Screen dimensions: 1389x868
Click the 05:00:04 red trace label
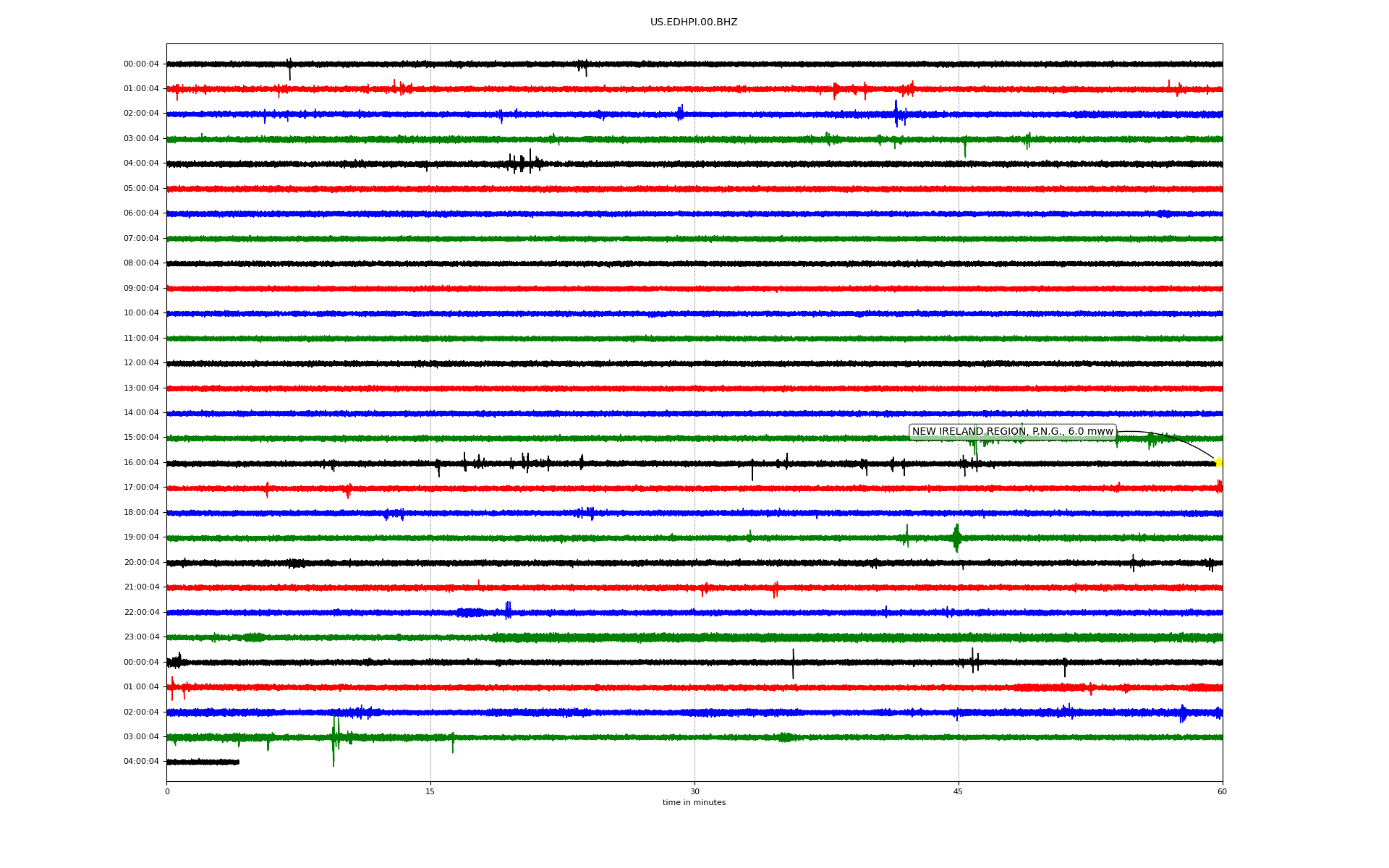tap(141, 189)
